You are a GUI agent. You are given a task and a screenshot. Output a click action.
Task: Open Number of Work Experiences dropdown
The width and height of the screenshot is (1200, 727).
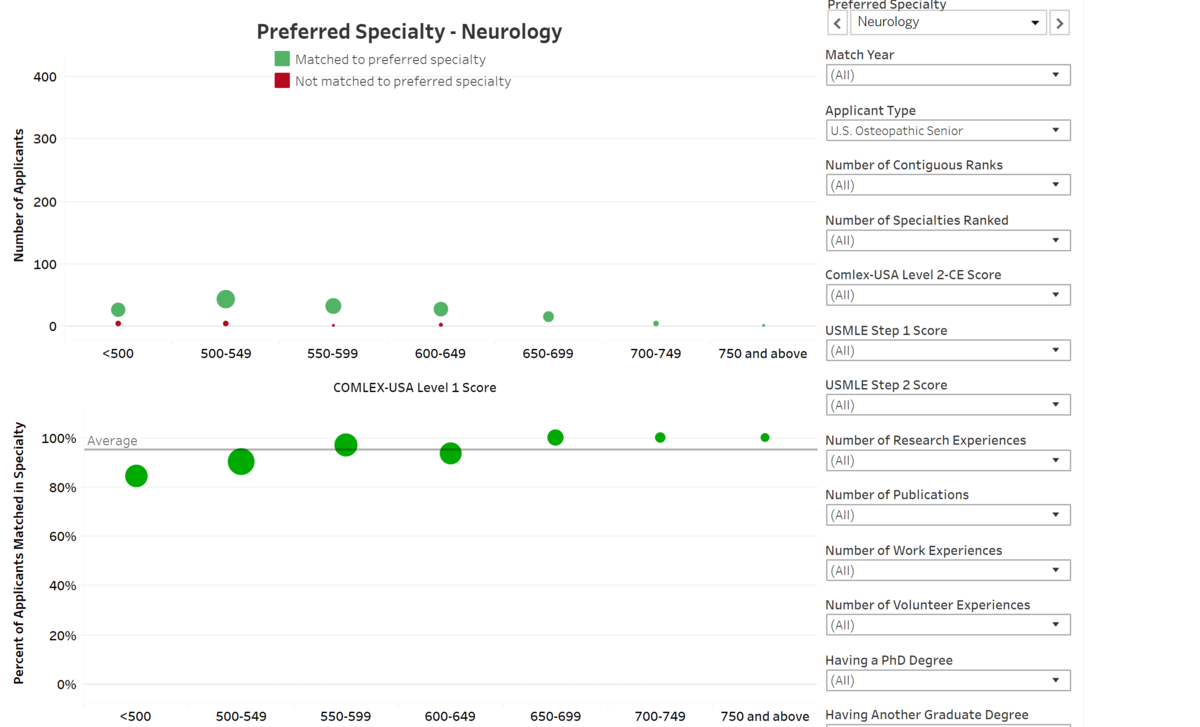[947, 571]
